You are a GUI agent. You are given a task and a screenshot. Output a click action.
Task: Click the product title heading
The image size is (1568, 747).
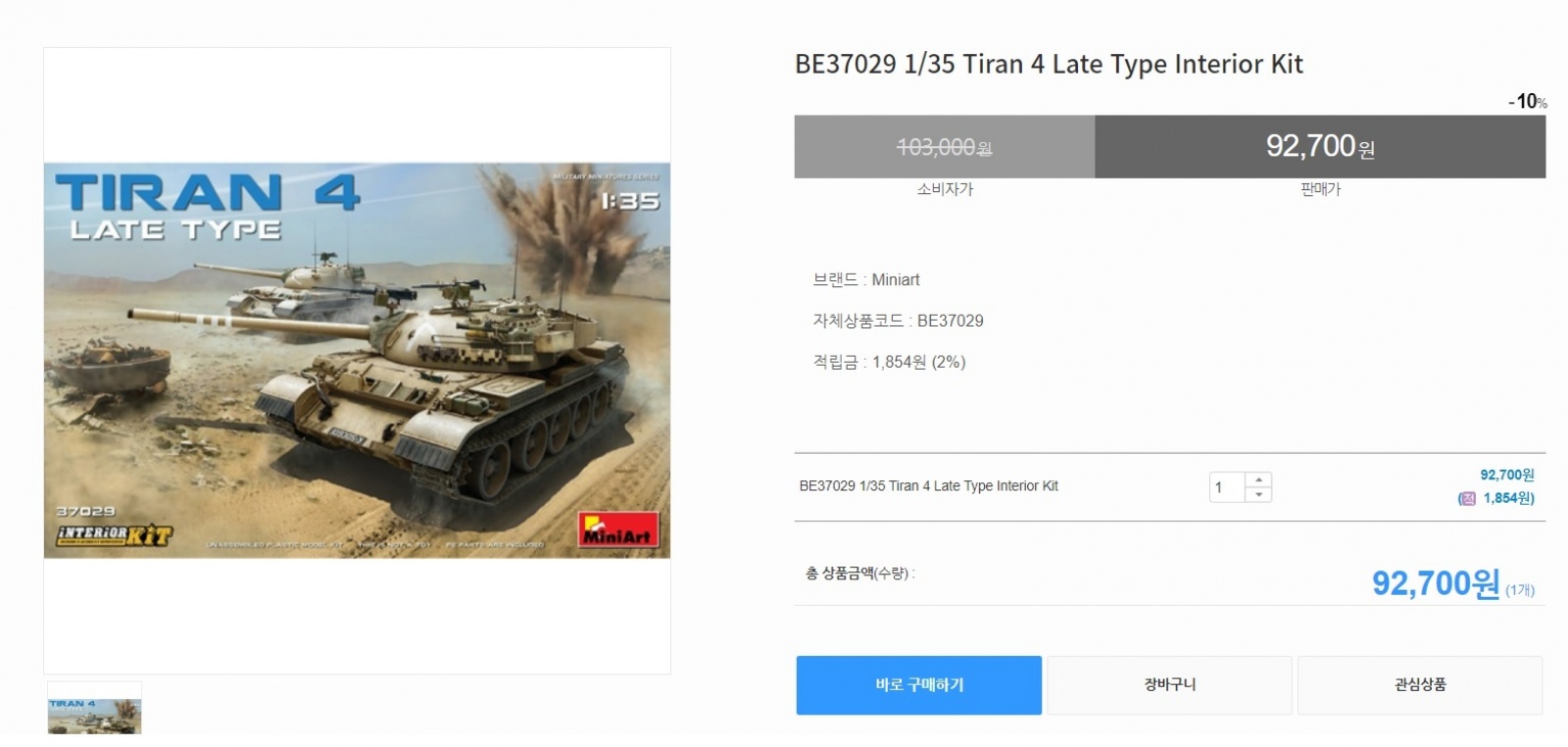[1049, 65]
